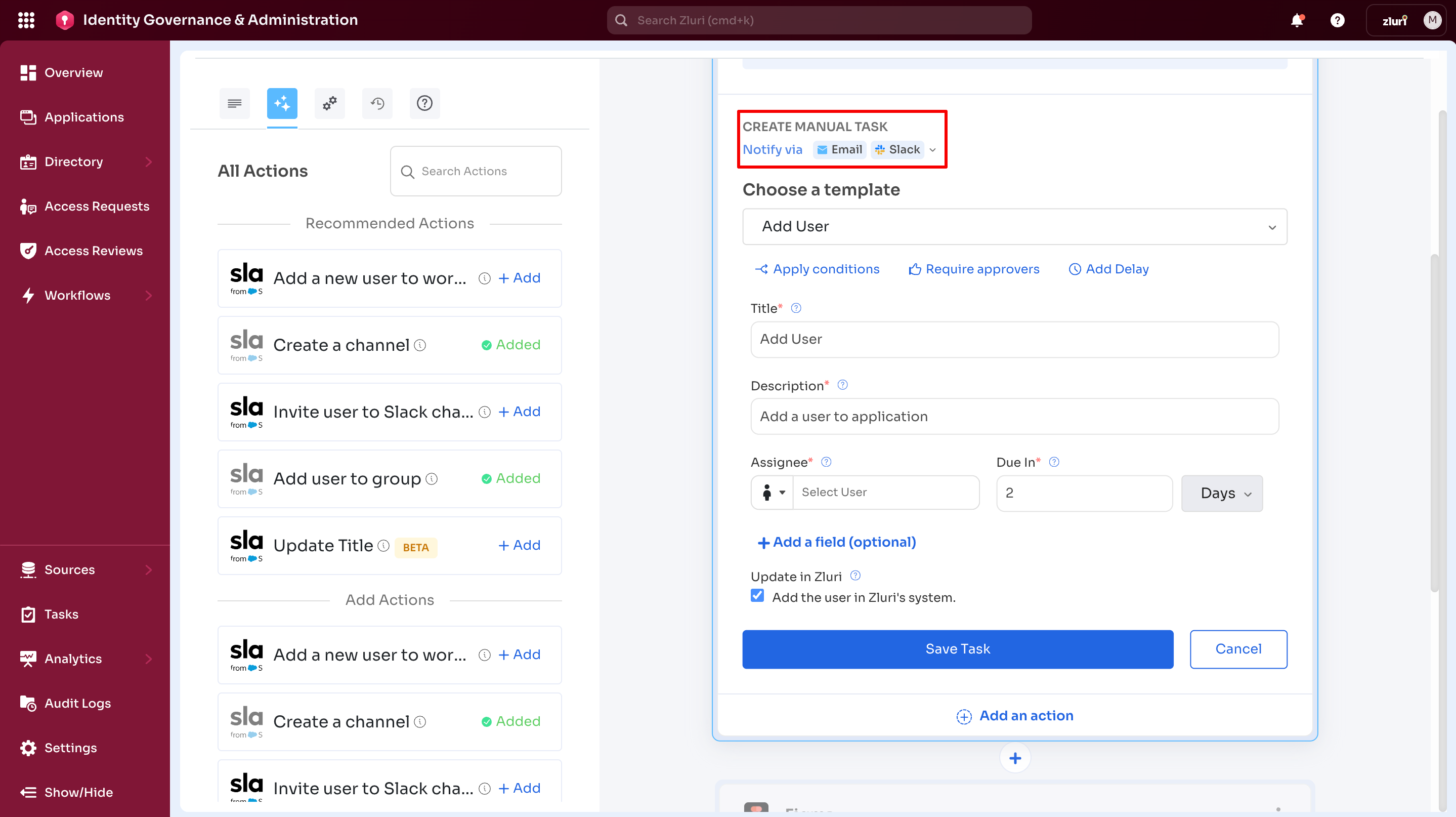Screen dimensions: 1456x817
Task: Click the Save Task button
Action: click(958, 649)
